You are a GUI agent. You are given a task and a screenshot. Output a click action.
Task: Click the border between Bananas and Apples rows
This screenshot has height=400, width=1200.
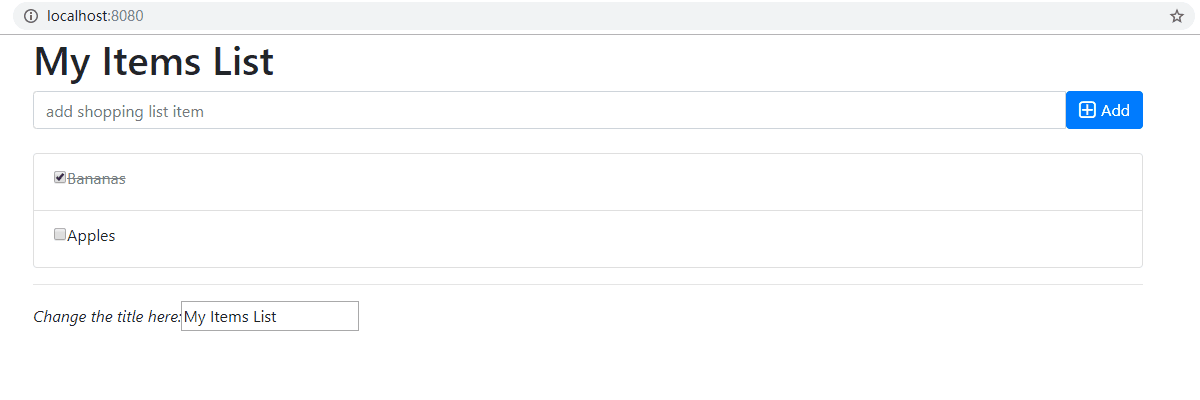(588, 210)
